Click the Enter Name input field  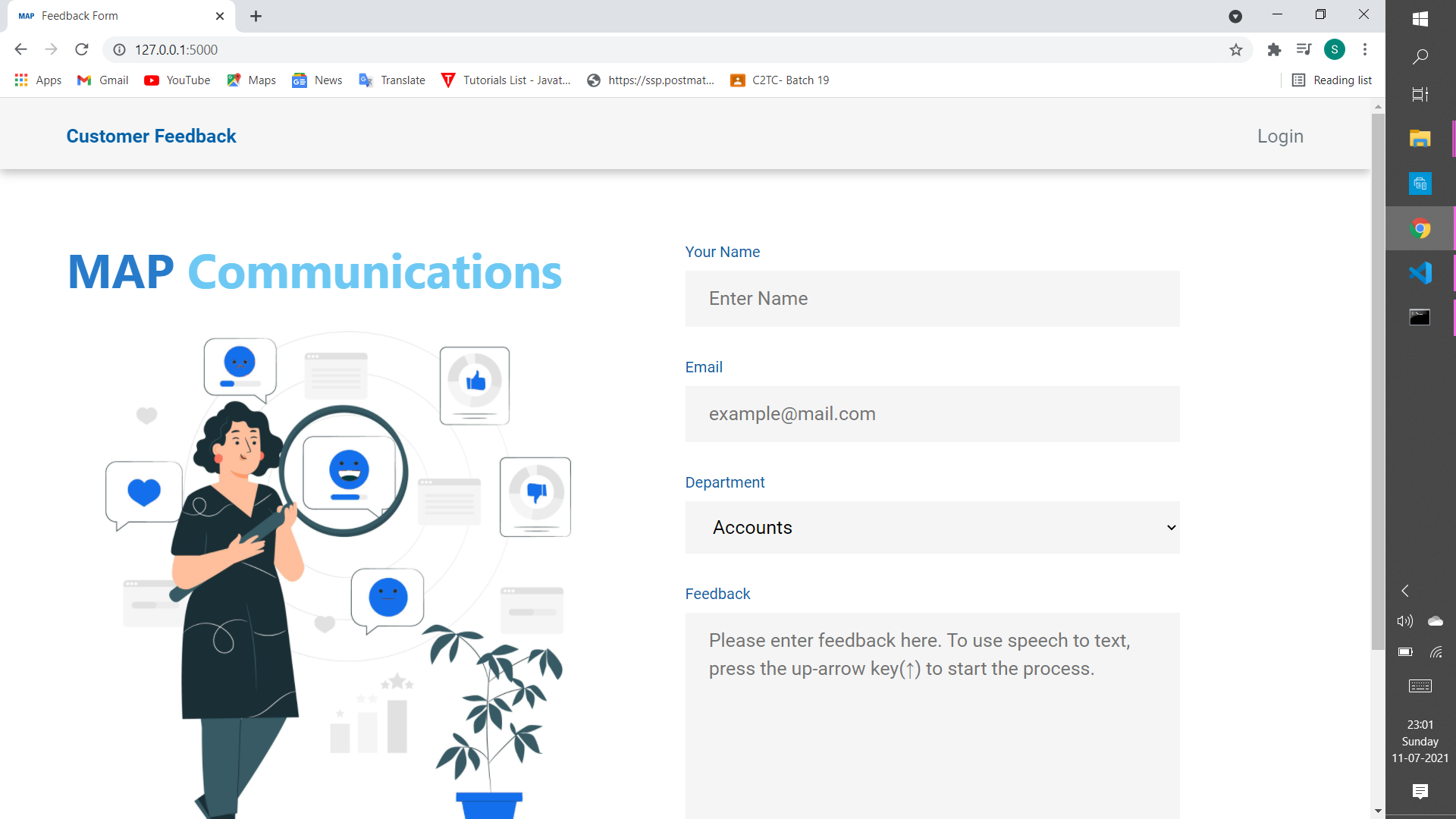tap(932, 298)
